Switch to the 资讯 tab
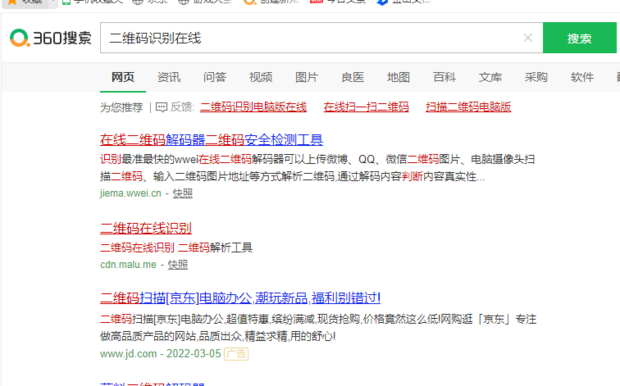This screenshot has width=620, height=386. tap(169, 77)
